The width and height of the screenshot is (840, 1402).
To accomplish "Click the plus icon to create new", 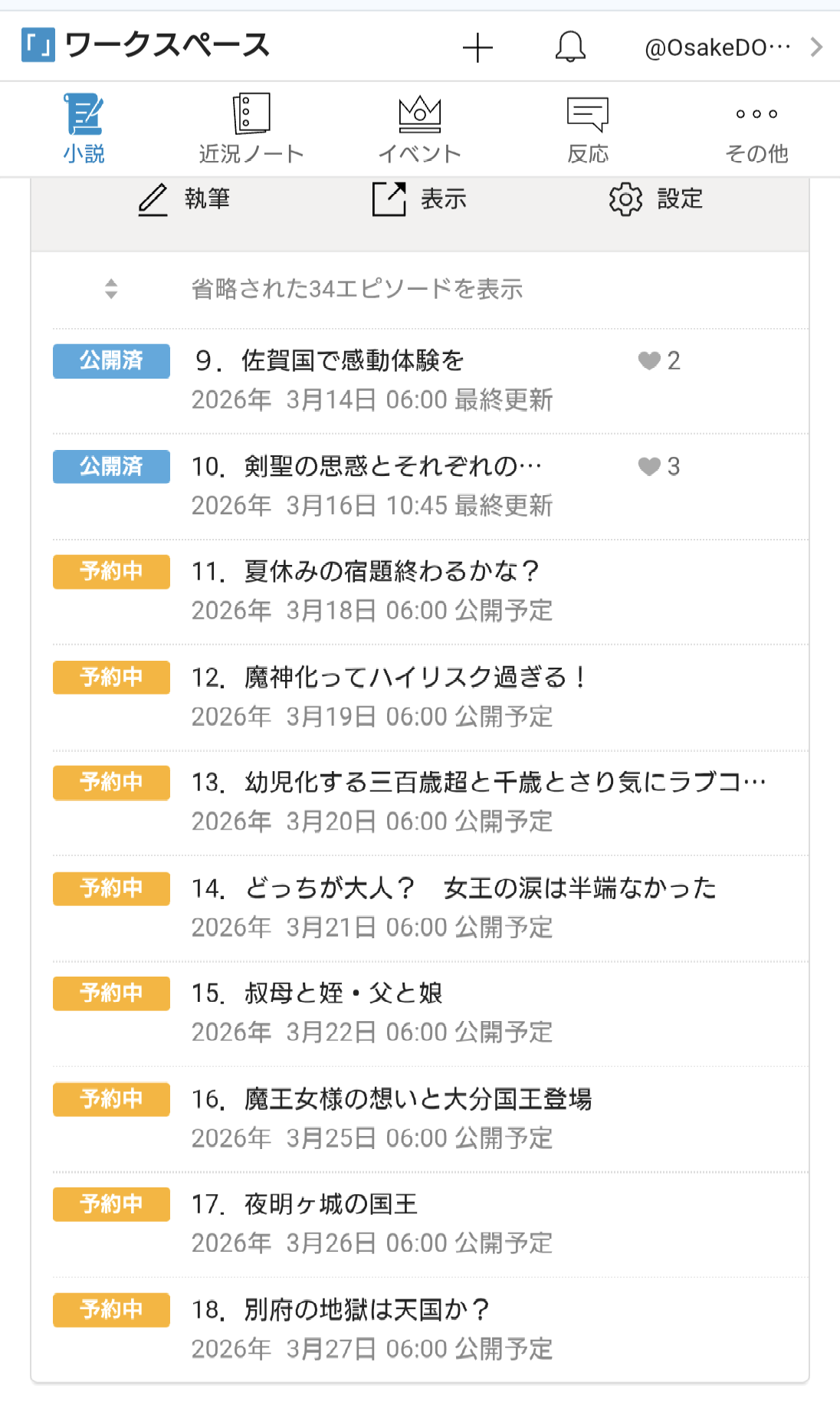I will coord(477,48).
